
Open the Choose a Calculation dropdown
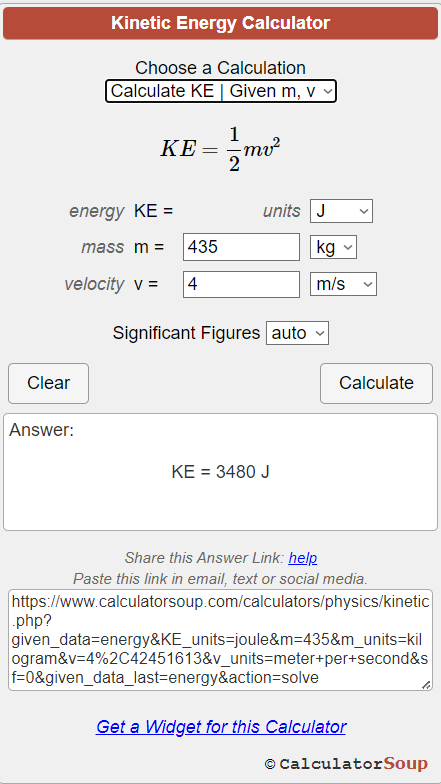pyautogui.click(x=220, y=91)
